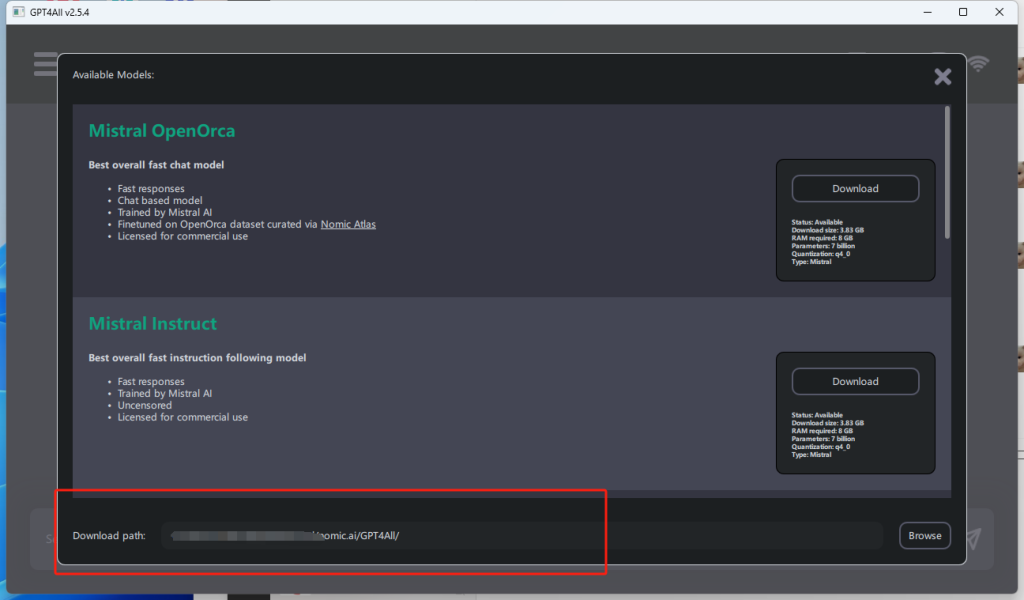Focus the Download path text field
Image resolution: width=1024 pixels, height=600 pixels.
coord(520,536)
